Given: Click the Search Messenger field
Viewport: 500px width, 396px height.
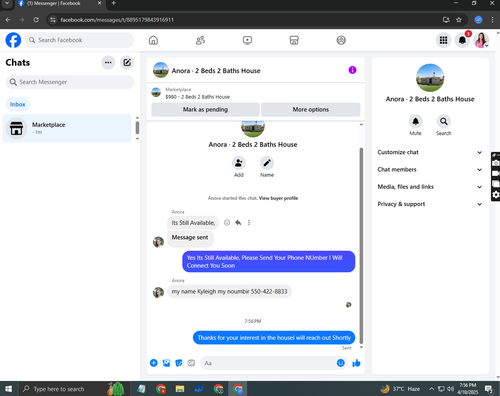Looking at the screenshot, I should 70,82.
